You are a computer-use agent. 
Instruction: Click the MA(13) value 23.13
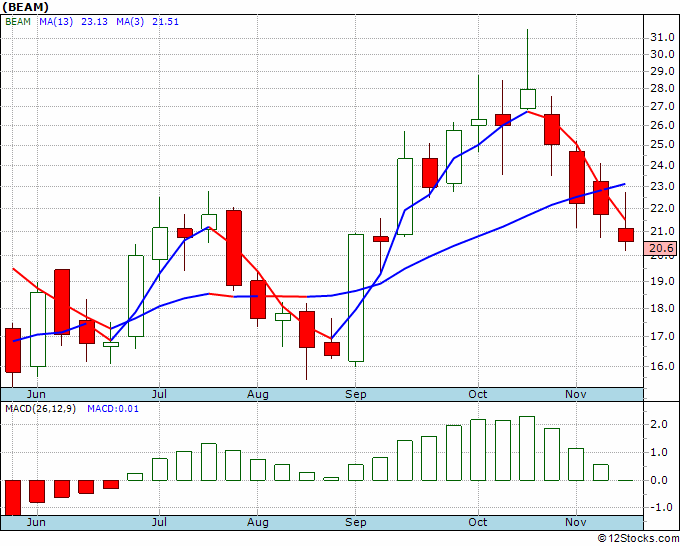point(95,22)
